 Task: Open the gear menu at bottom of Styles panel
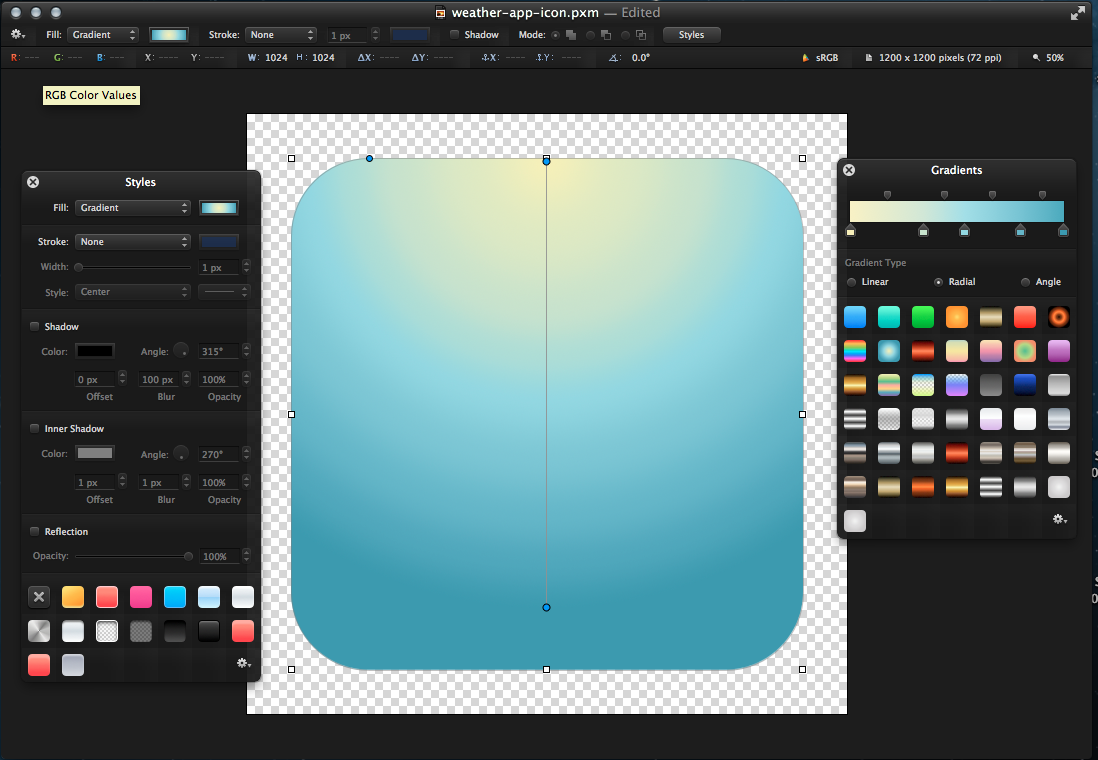(243, 663)
